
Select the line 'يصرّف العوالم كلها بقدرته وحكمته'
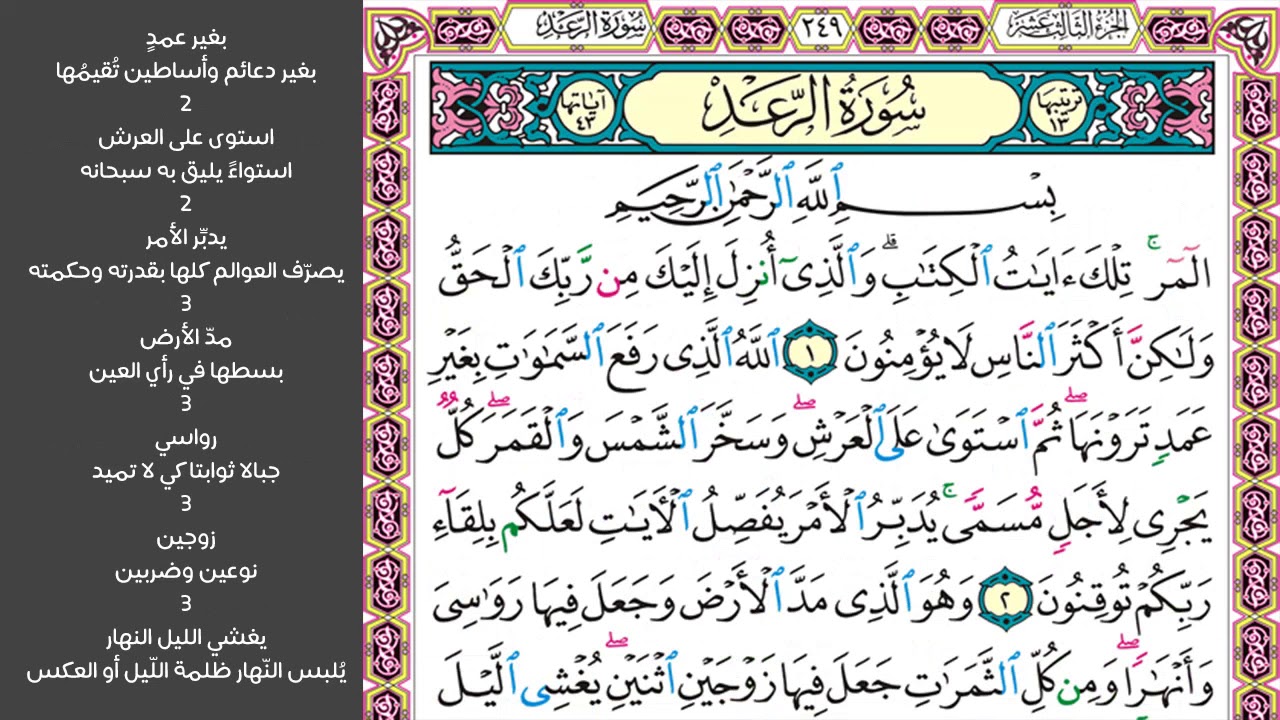point(186,271)
